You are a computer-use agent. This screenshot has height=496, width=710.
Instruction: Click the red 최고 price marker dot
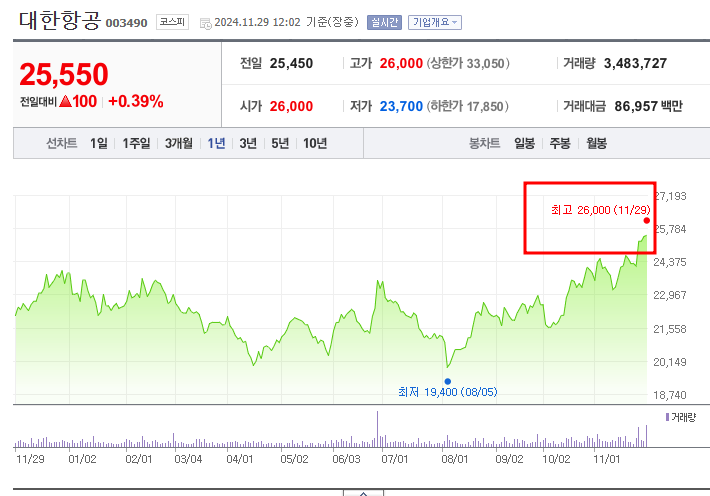coord(647,221)
